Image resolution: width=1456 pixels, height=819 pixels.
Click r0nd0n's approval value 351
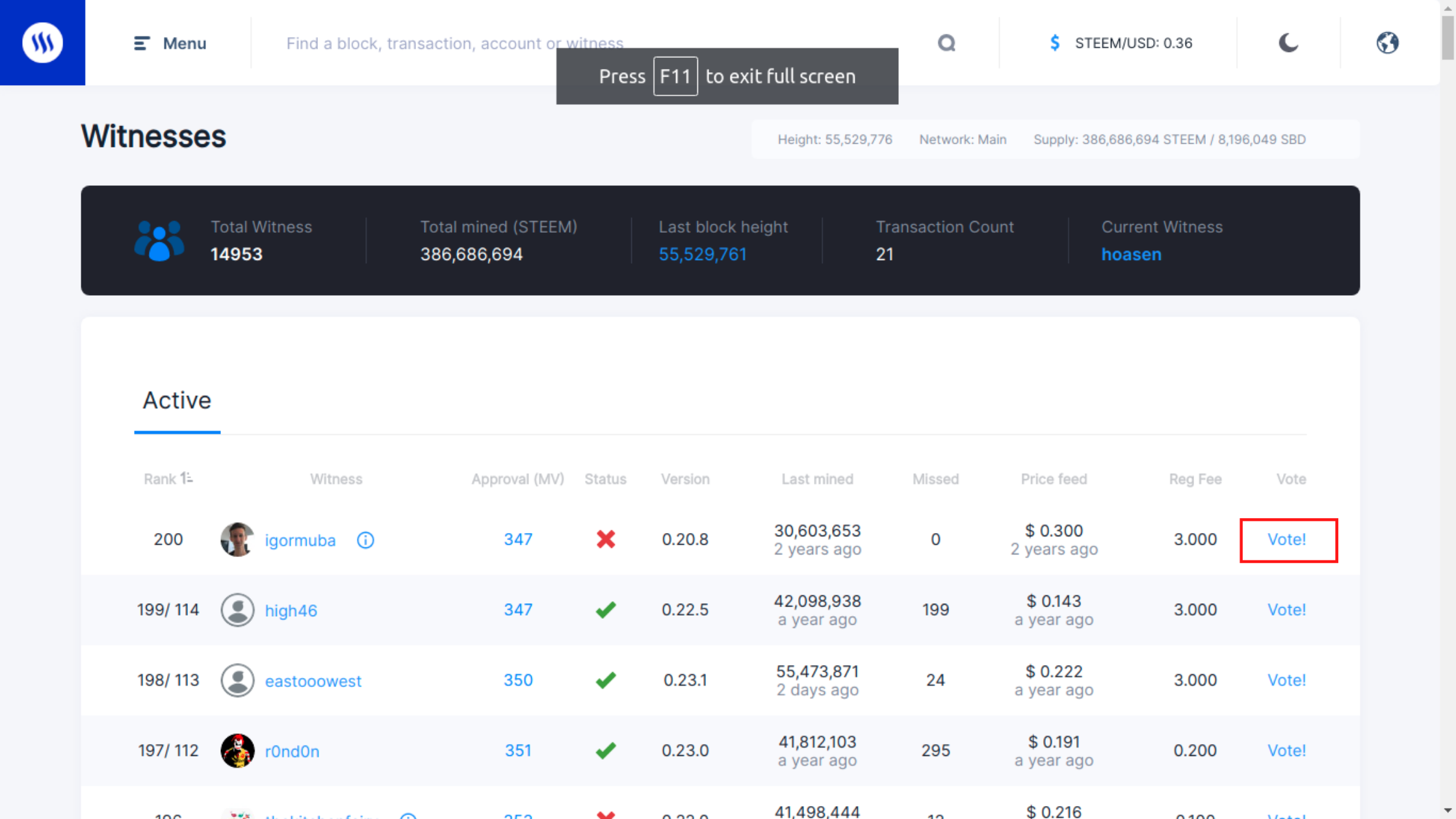coord(518,750)
